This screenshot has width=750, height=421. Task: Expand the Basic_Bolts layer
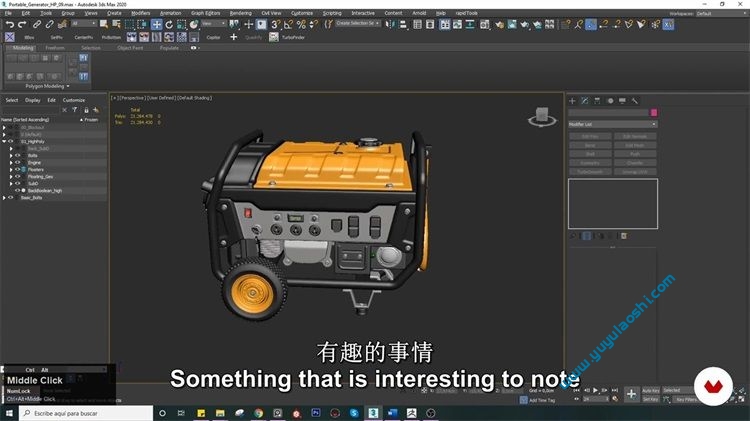[x=4, y=198]
